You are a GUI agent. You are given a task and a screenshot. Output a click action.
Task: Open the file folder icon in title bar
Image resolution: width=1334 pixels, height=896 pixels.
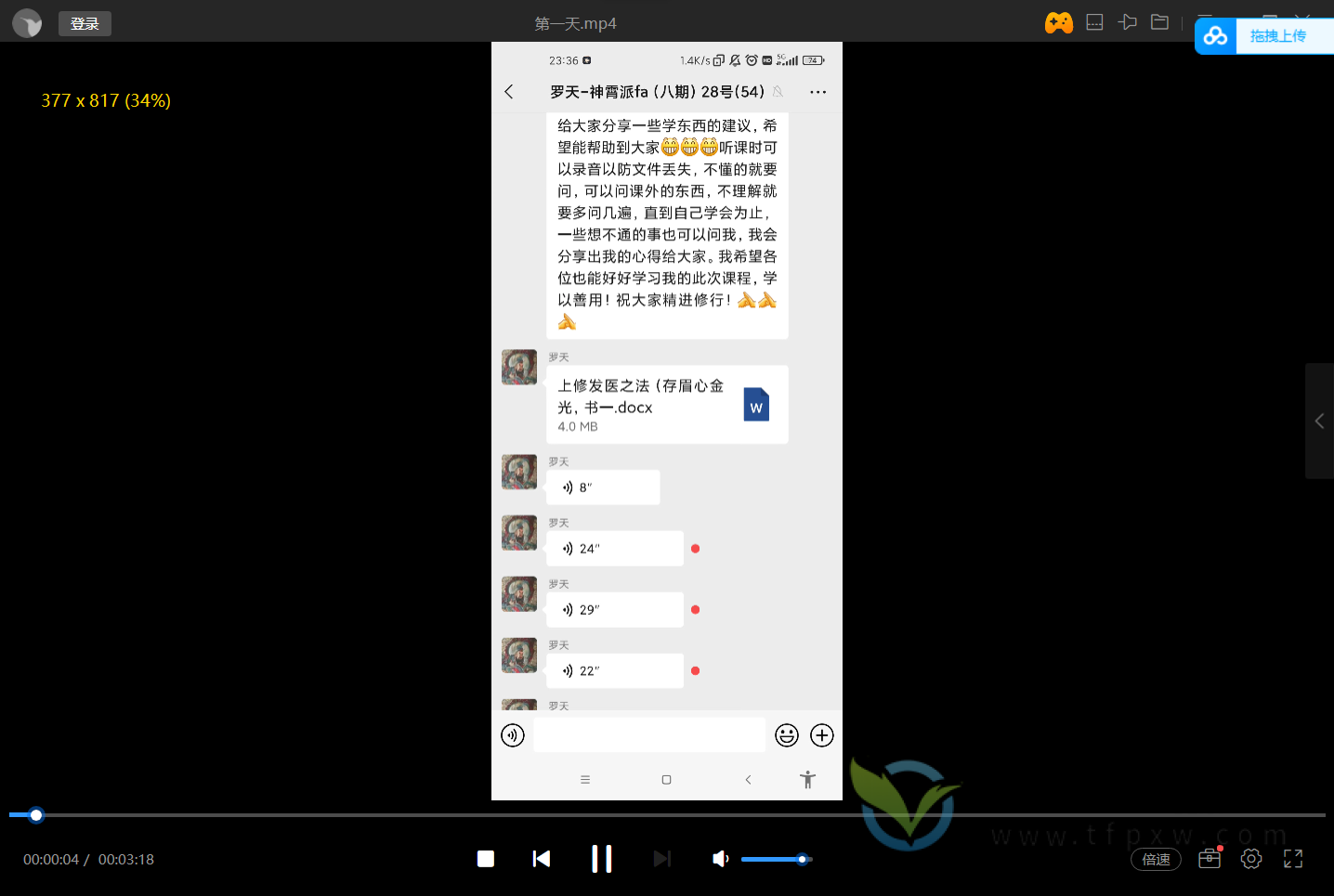(1160, 22)
